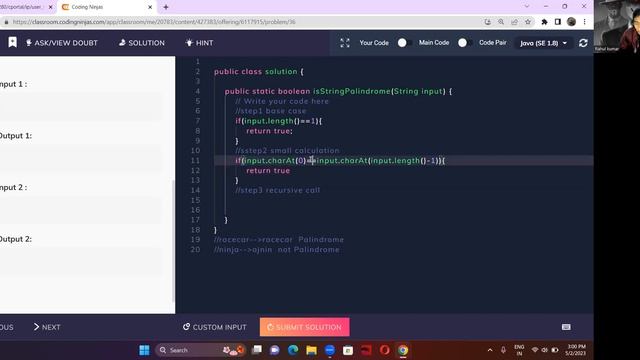Show the Hint
The width and height of the screenshot is (640, 360).
click(199, 43)
